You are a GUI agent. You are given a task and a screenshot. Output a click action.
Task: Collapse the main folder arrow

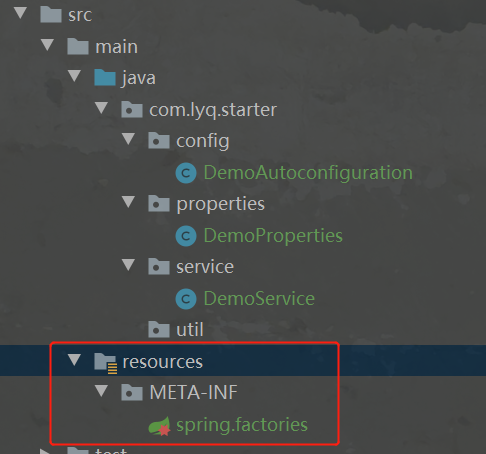[47, 45]
